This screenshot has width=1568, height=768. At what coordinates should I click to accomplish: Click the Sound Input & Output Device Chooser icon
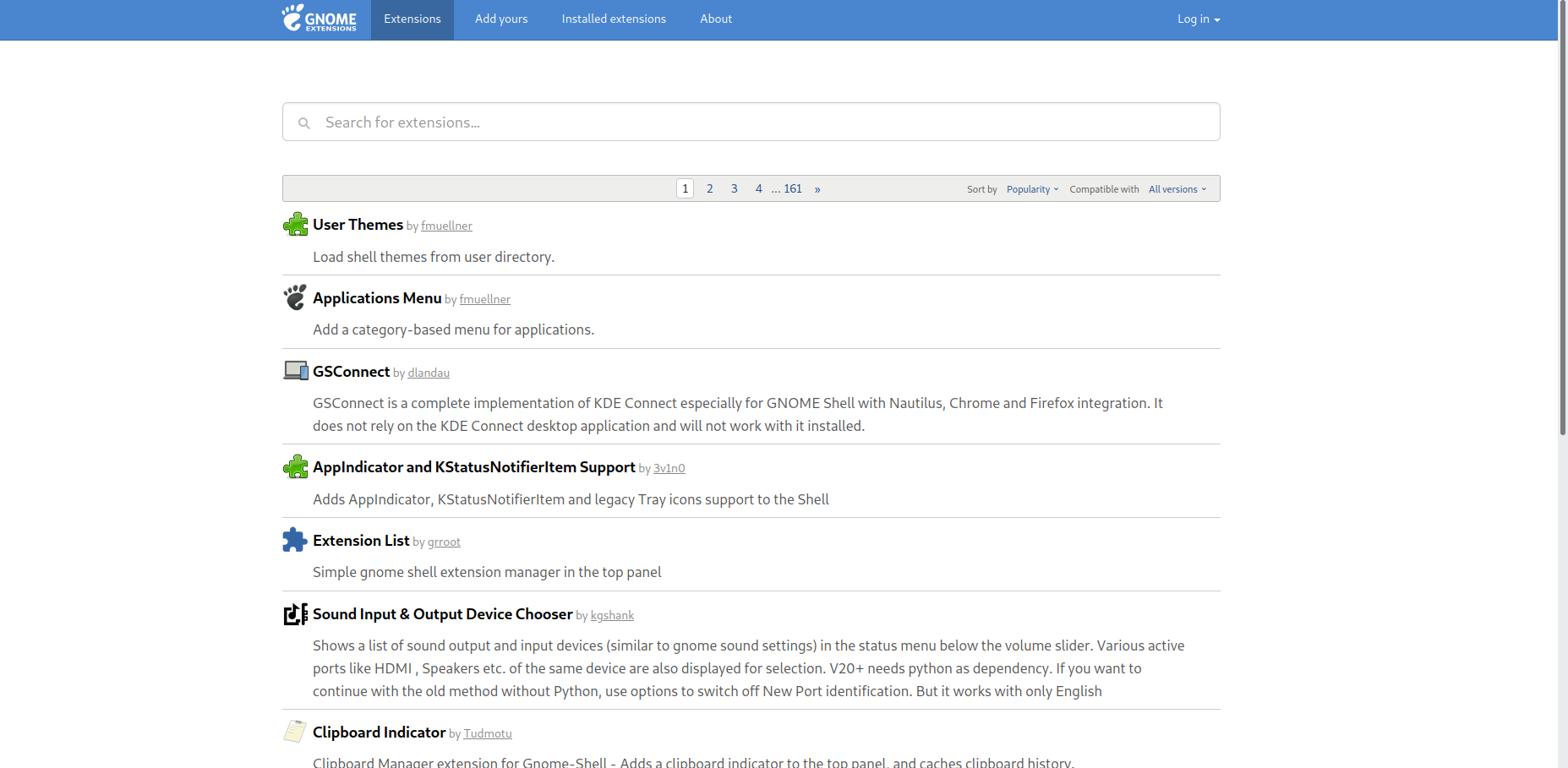click(x=295, y=613)
